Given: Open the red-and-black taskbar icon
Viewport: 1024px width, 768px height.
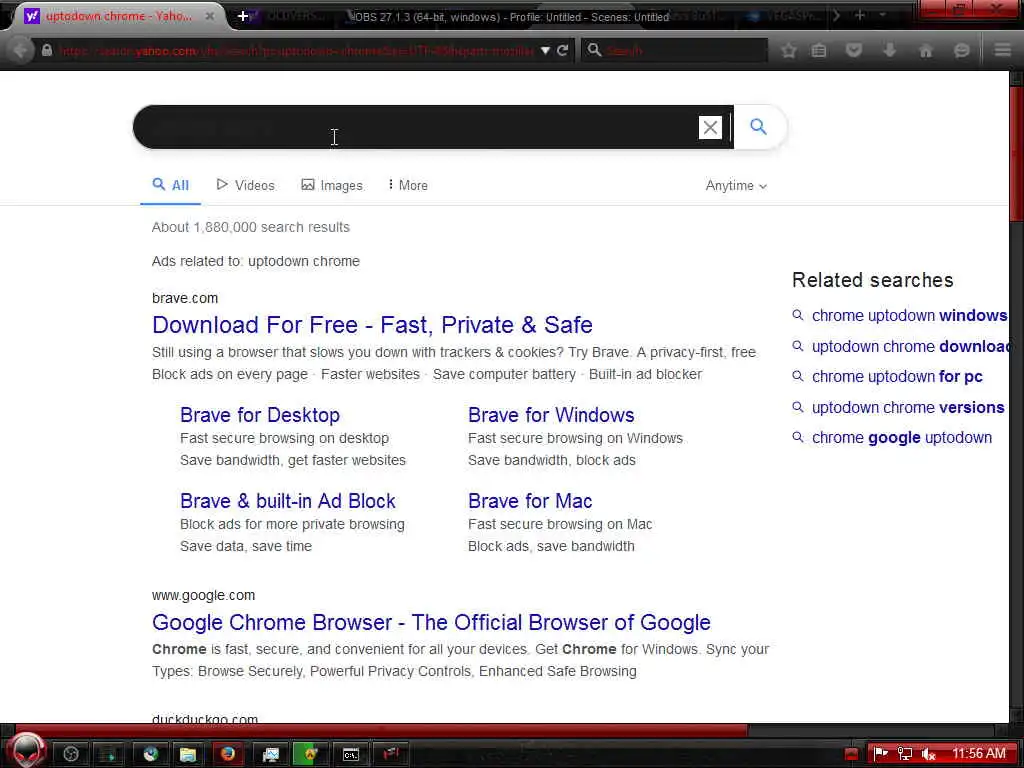Looking at the screenshot, I should tap(390, 754).
